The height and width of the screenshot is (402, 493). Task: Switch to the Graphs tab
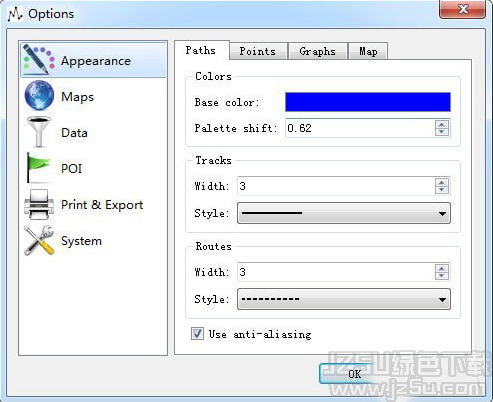(318, 51)
